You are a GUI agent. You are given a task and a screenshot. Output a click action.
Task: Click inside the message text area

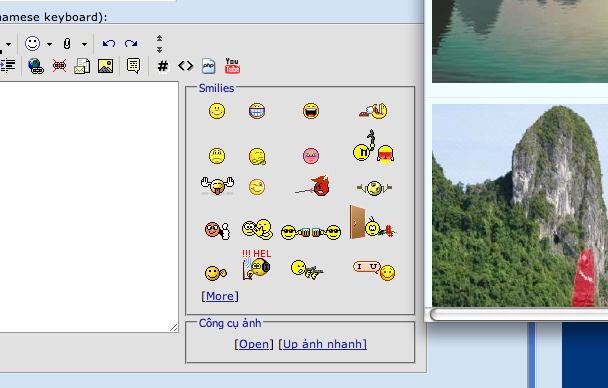(88, 207)
